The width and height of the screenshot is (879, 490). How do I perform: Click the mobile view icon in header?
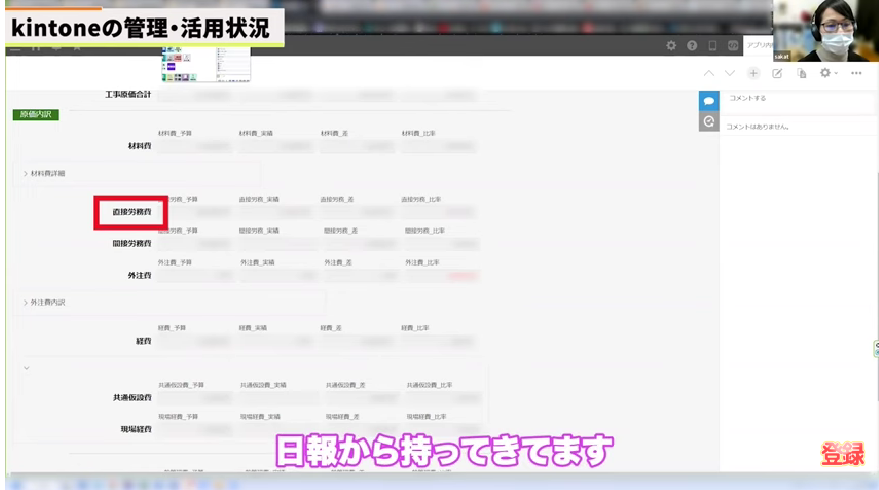click(x=712, y=45)
